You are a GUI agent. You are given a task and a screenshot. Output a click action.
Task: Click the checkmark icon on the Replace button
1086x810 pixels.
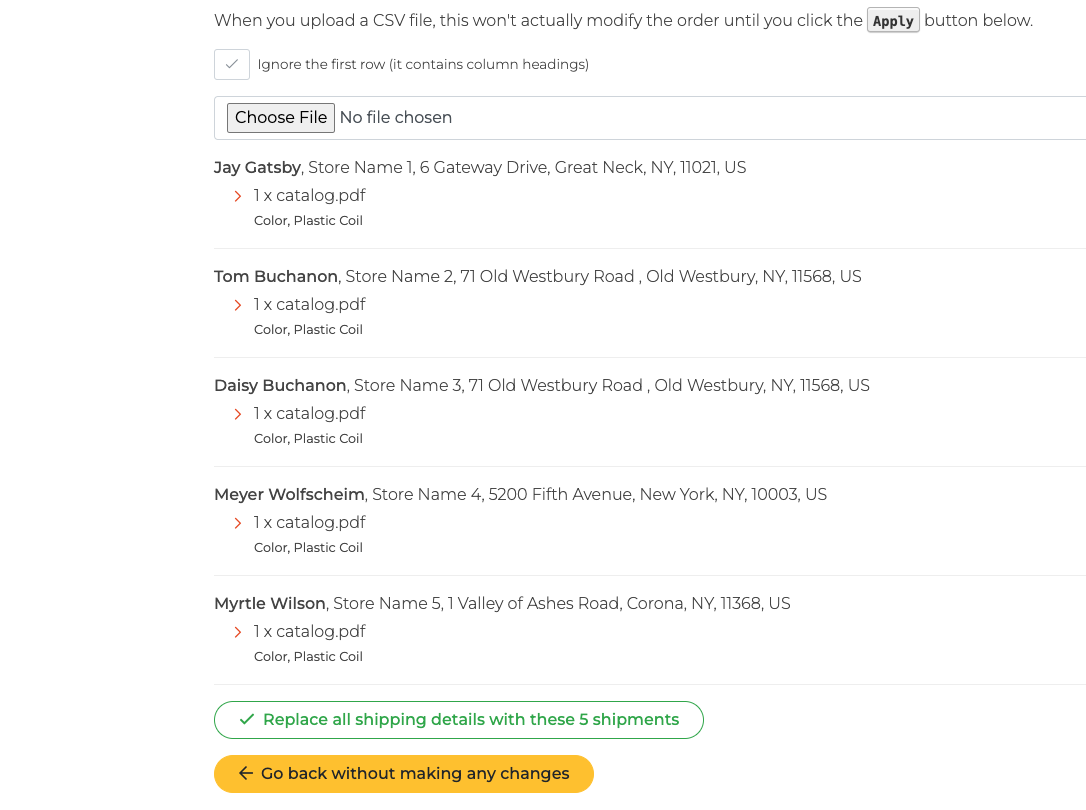click(x=247, y=720)
